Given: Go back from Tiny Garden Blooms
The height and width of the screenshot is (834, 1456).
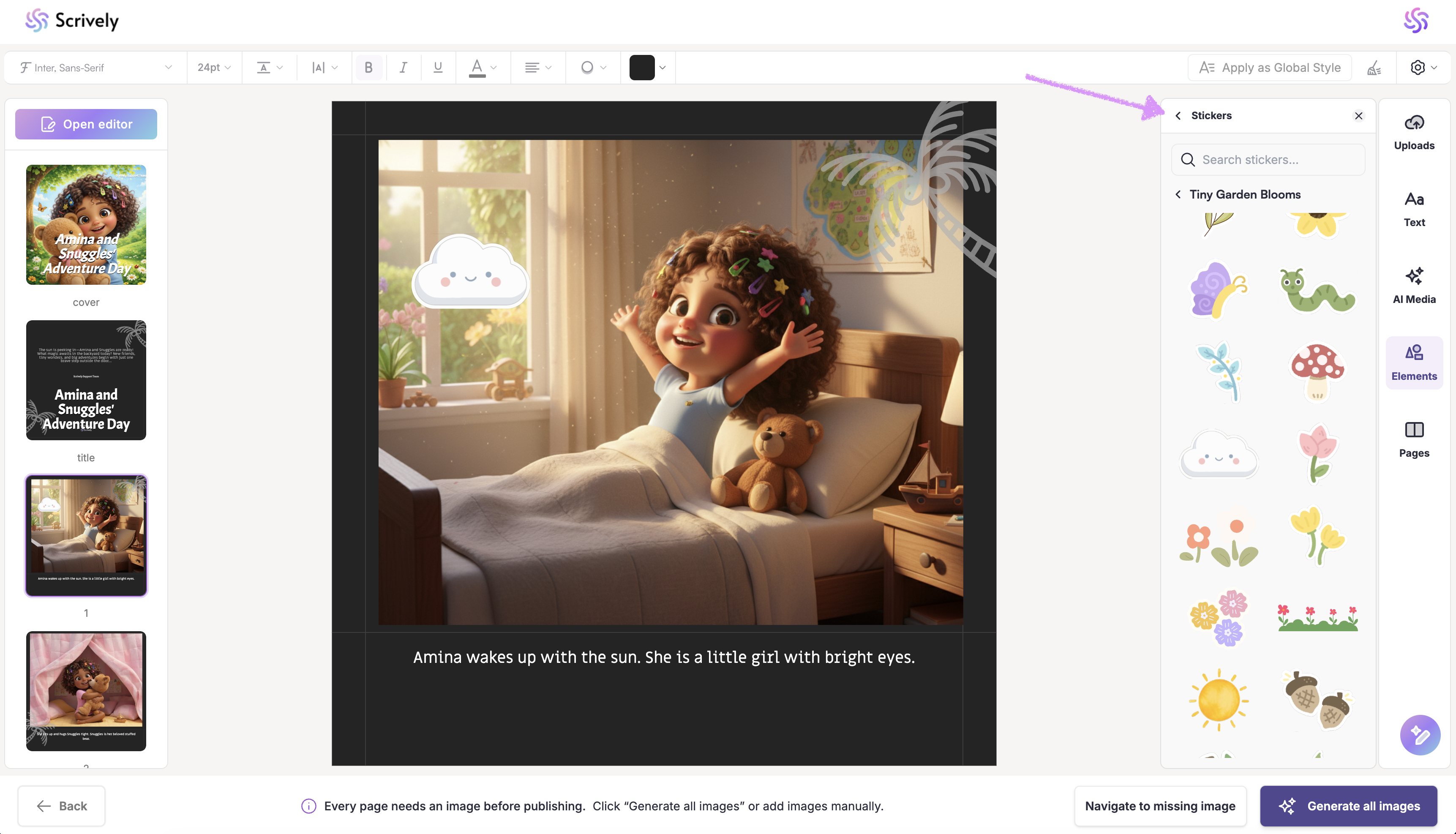Looking at the screenshot, I should point(1178,195).
